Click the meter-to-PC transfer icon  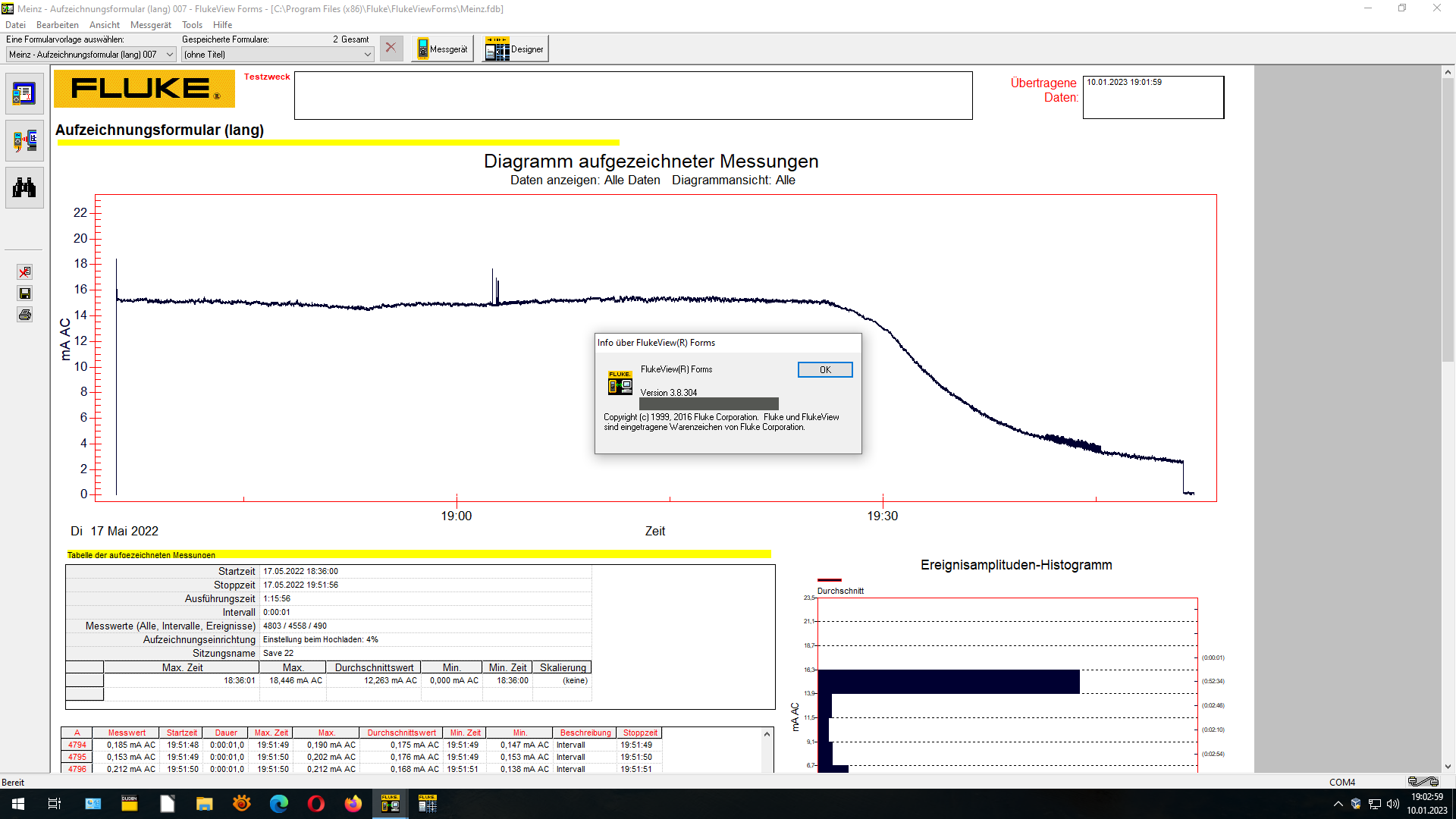pyautogui.click(x=24, y=141)
